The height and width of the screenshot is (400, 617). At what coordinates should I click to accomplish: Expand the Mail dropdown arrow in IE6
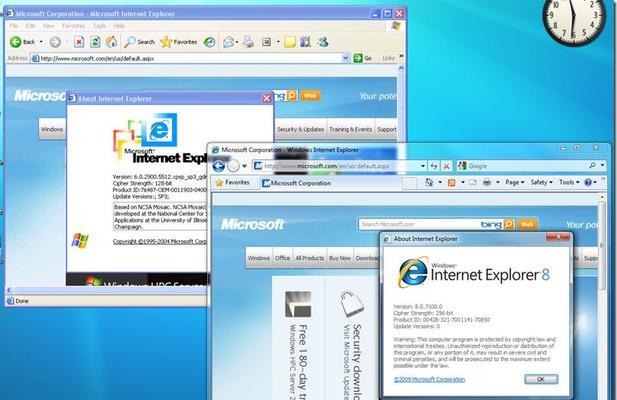(236, 42)
